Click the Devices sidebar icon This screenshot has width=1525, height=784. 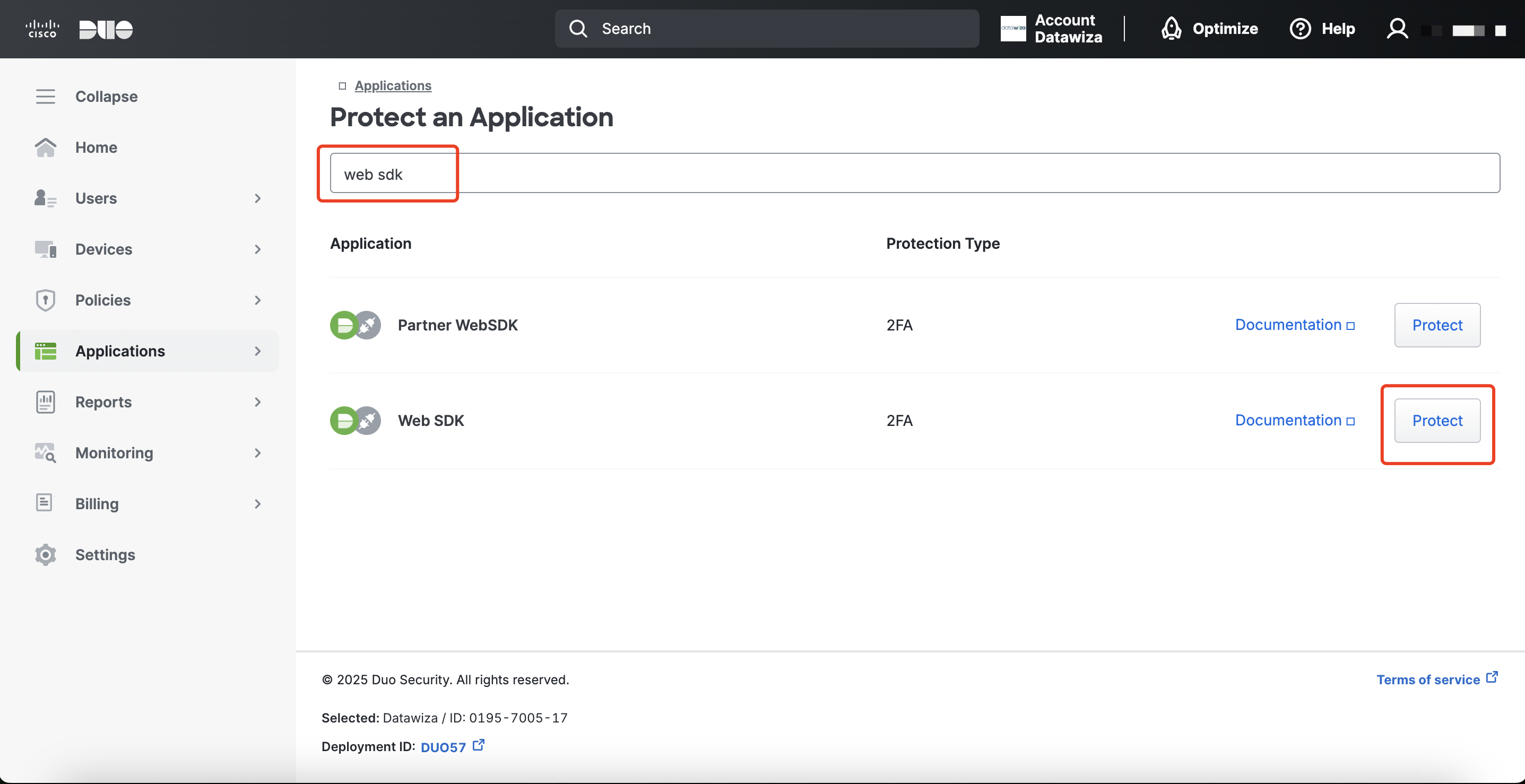(x=45, y=249)
